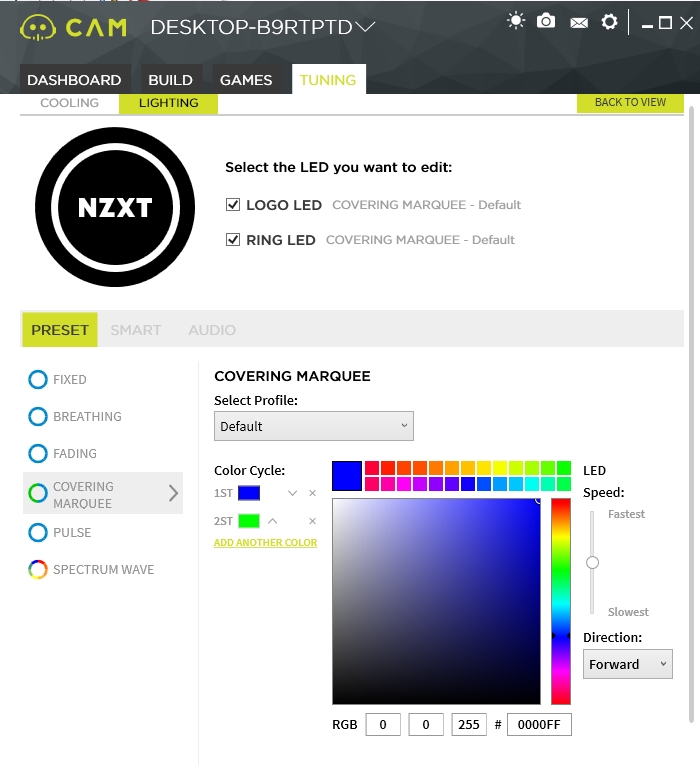Click the 1ST blue color swatch

pyautogui.click(x=249, y=493)
